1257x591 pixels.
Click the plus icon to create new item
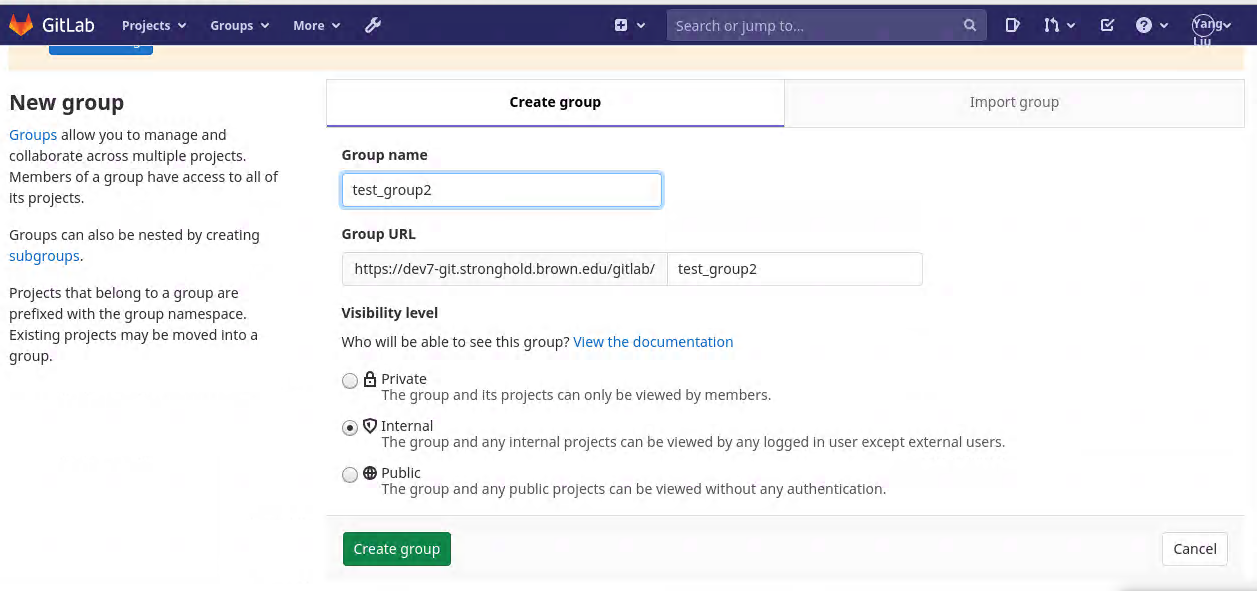pyautogui.click(x=621, y=25)
